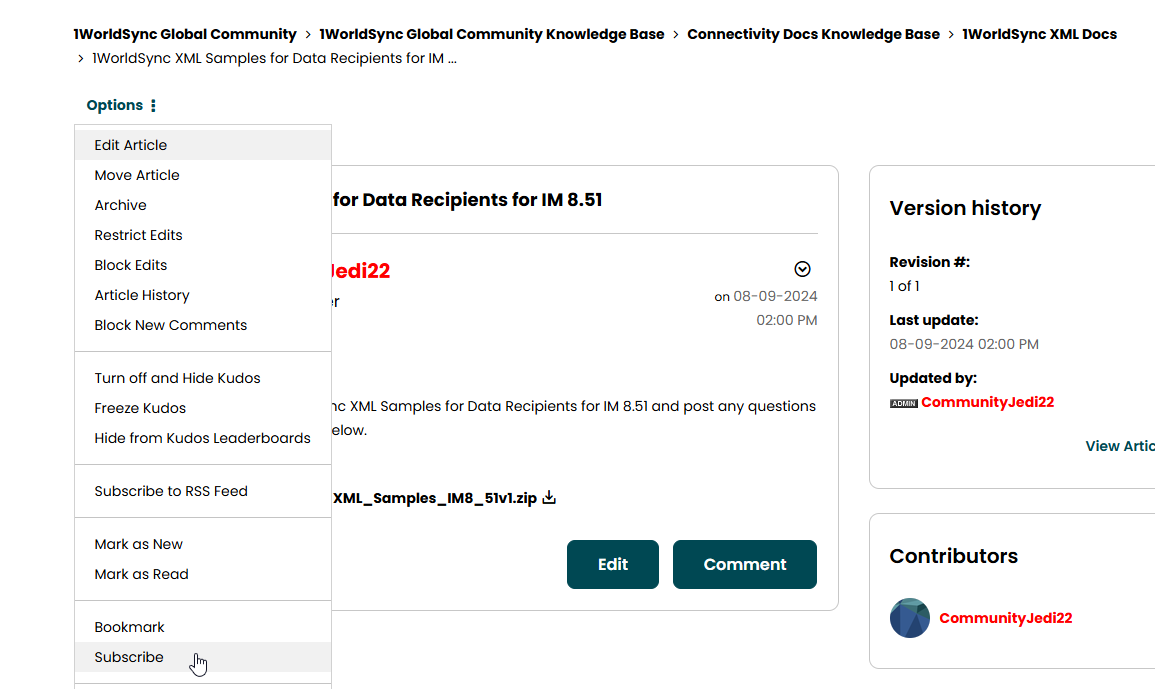Turn off and Hide Kudos

click(x=177, y=377)
